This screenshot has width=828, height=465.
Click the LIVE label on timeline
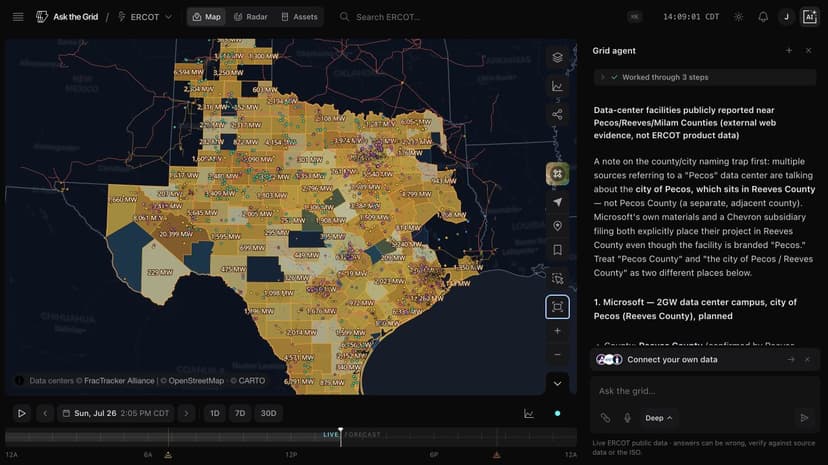tap(331, 434)
